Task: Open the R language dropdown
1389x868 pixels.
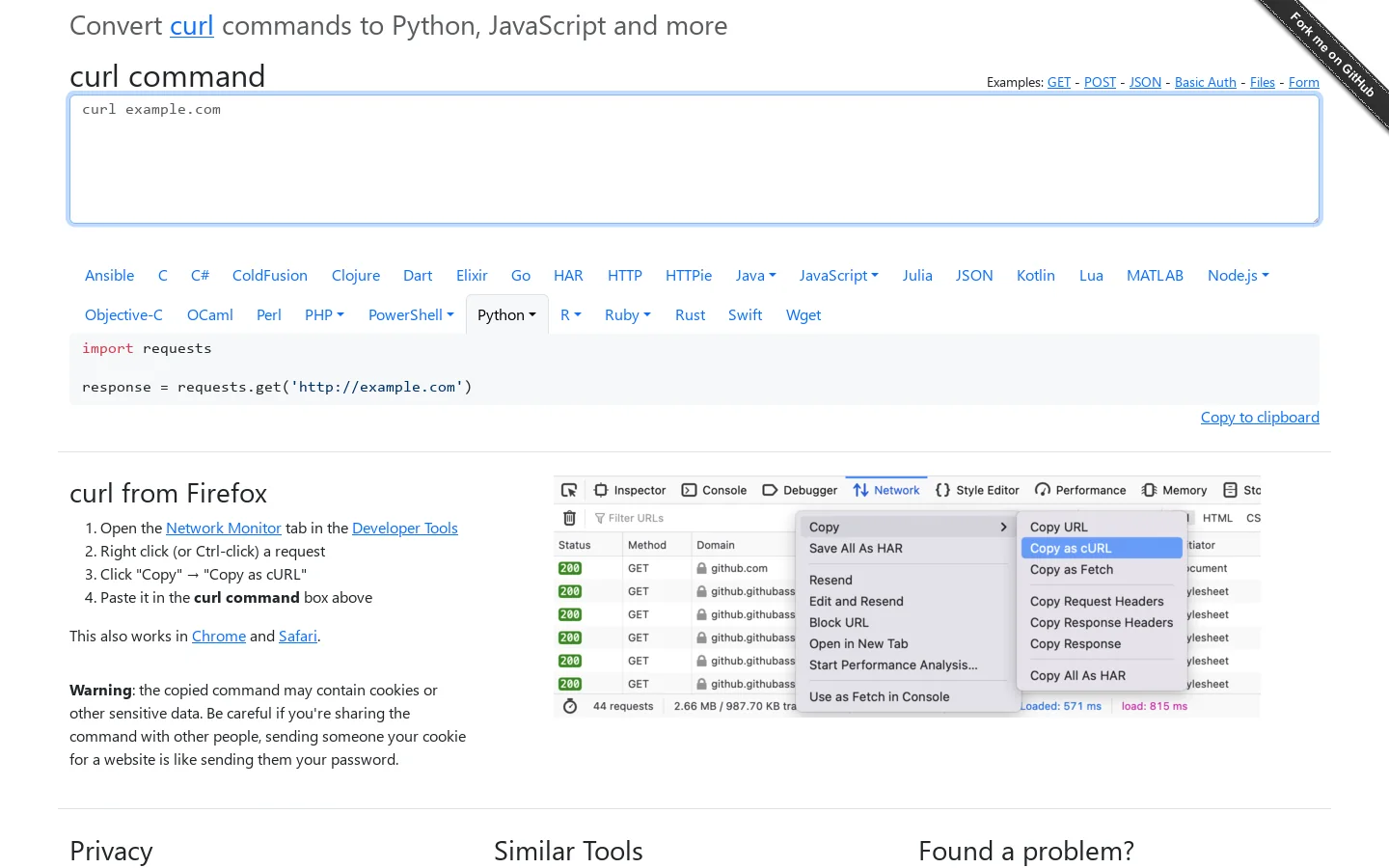Action: [x=570, y=315]
